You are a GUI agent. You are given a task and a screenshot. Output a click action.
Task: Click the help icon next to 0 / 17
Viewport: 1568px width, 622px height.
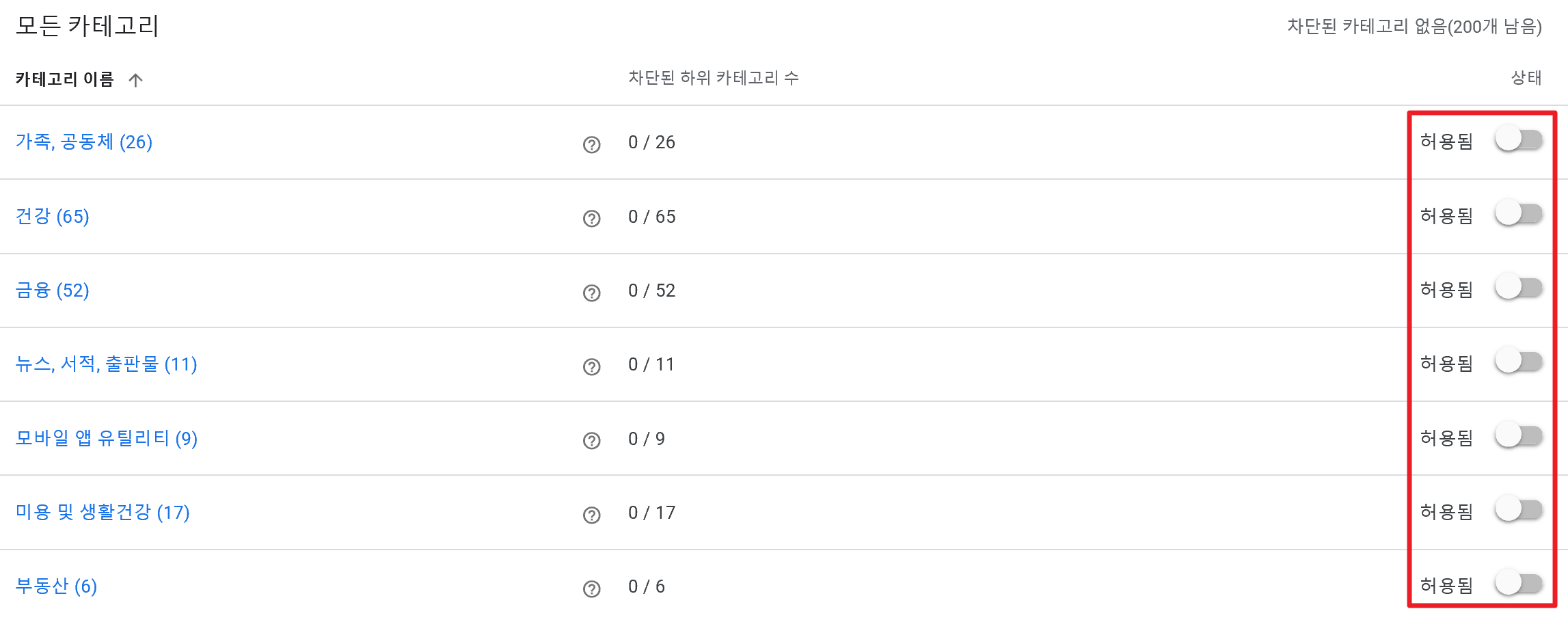(x=591, y=514)
